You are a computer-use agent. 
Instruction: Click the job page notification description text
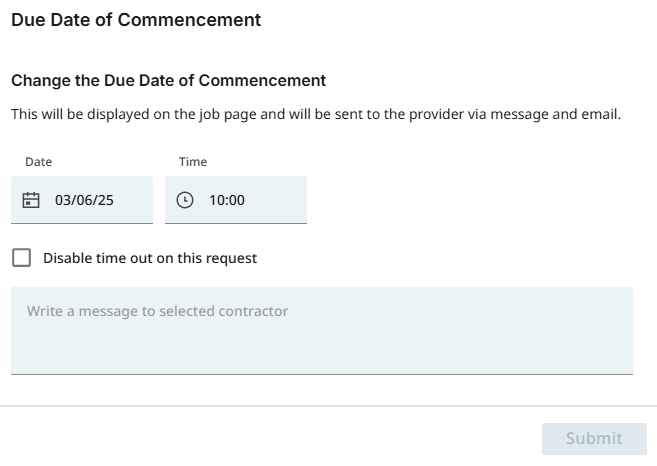coord(315,114)
